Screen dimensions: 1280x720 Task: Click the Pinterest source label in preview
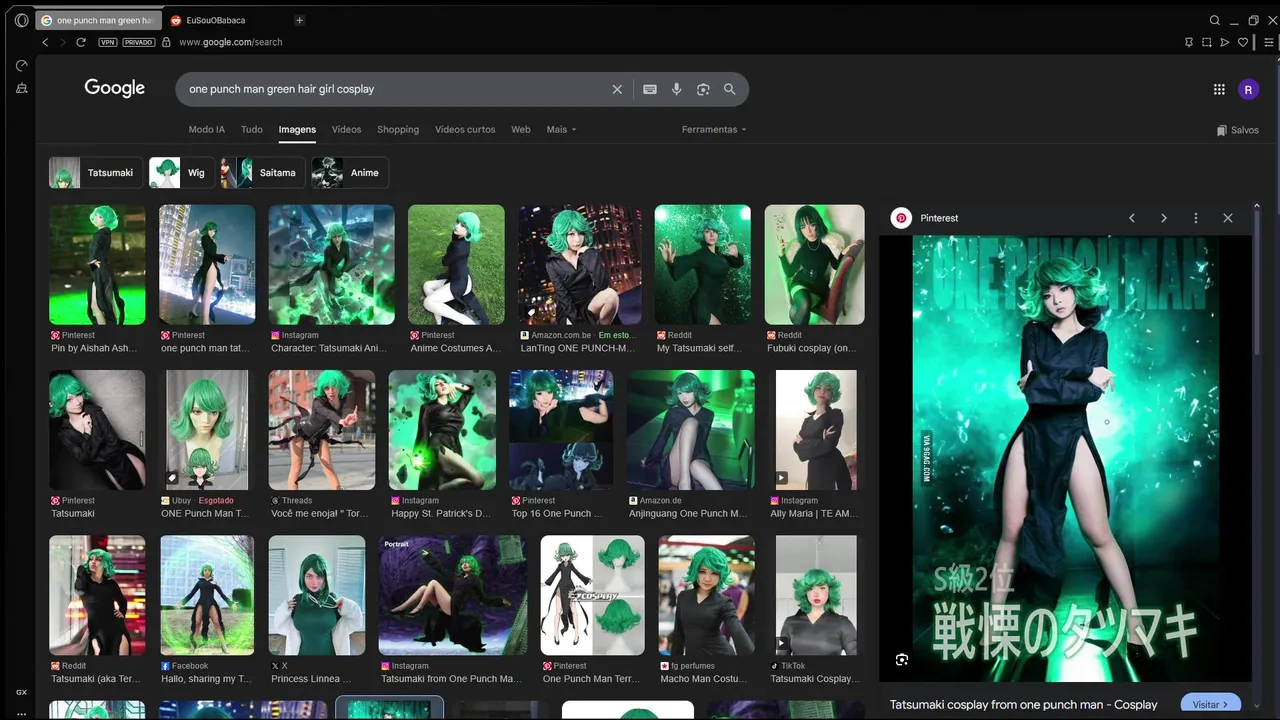click(939, 218)
